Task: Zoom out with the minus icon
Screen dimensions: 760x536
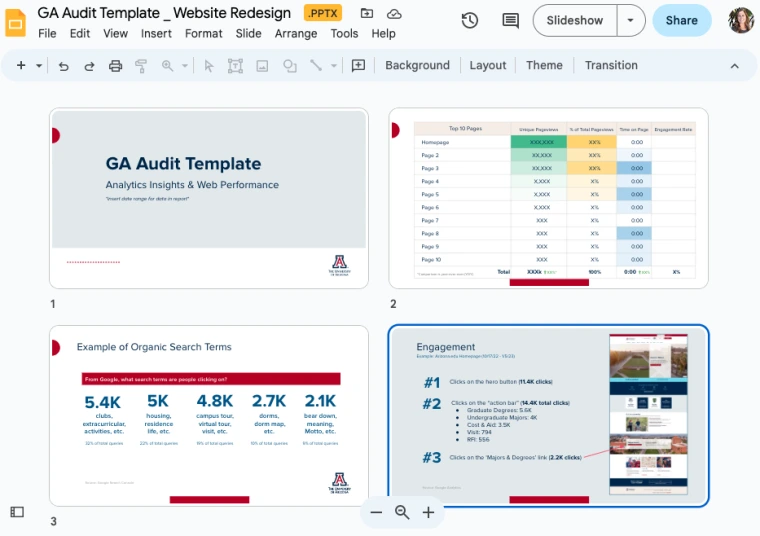Action: coord(376,512)
